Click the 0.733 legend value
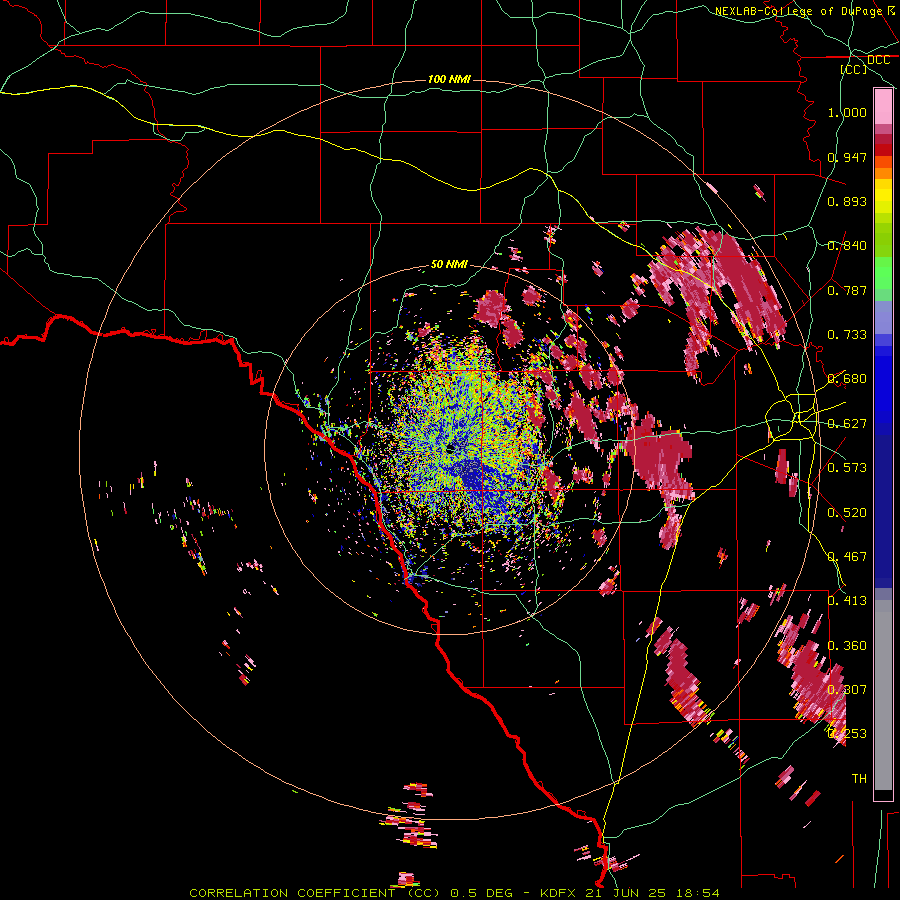This screenshot has height=900, width=900. 847,335
